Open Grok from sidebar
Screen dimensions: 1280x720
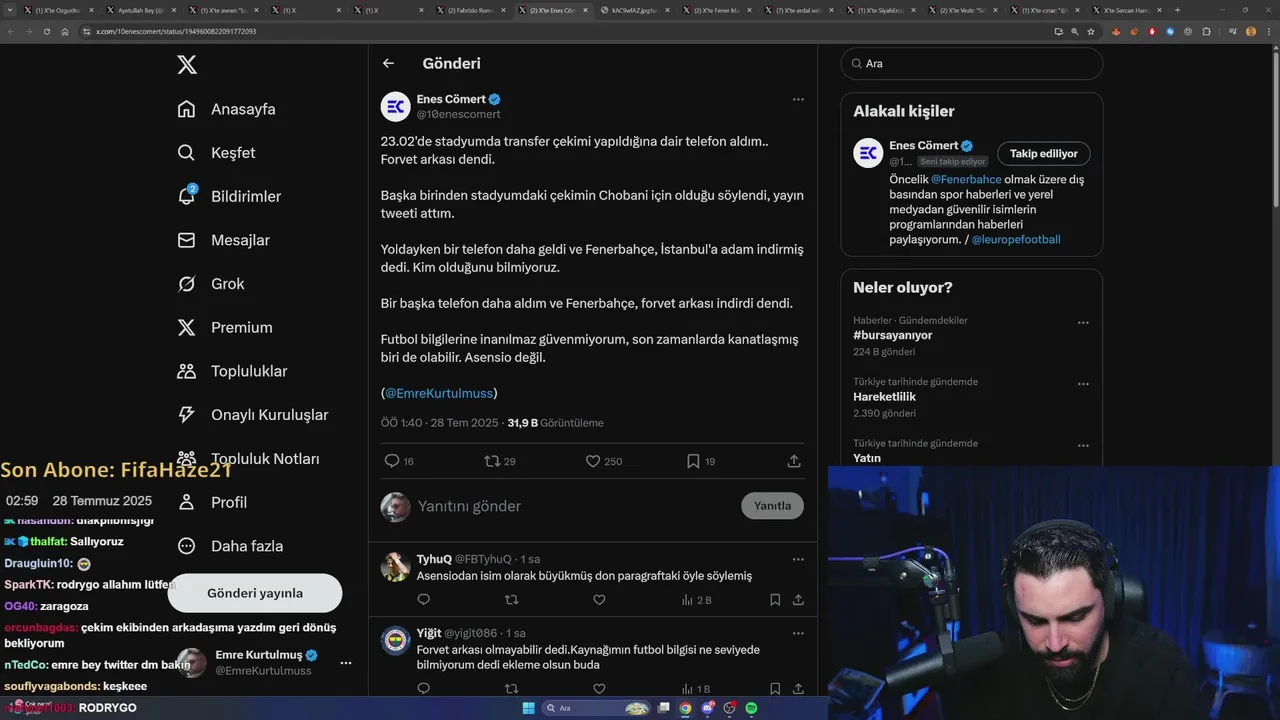pyautogui.click(x=210, y=284)
